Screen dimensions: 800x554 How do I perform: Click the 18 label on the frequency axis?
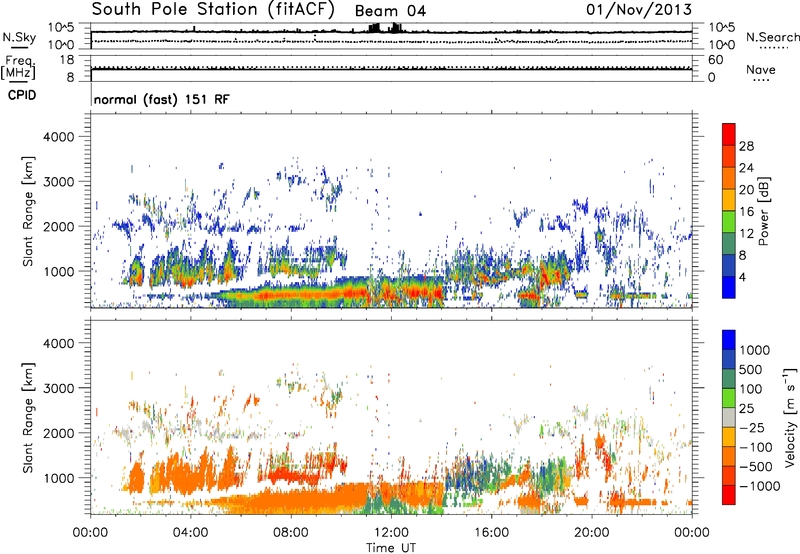[67, 60]
